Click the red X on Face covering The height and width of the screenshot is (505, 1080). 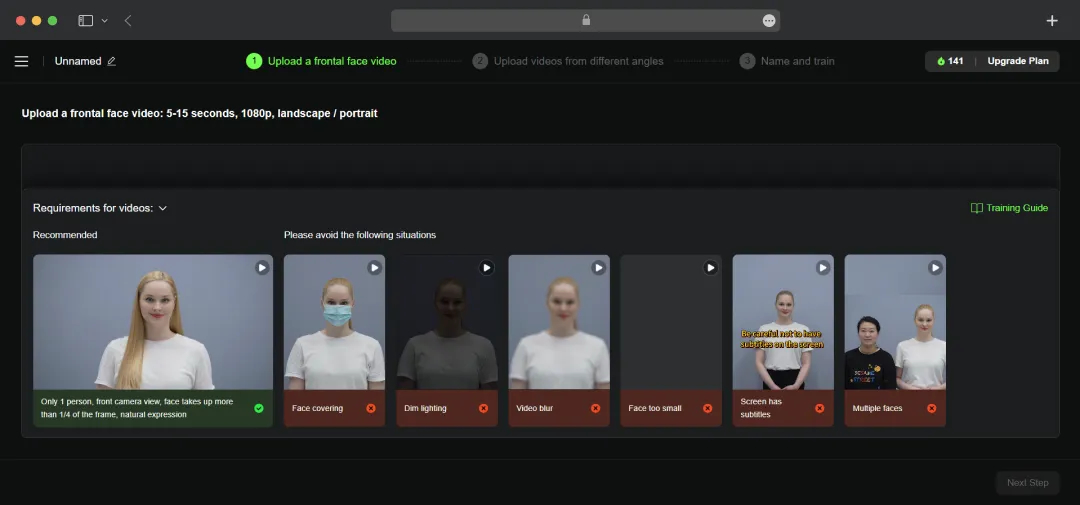pyautogui.click(x=371, y=408)
